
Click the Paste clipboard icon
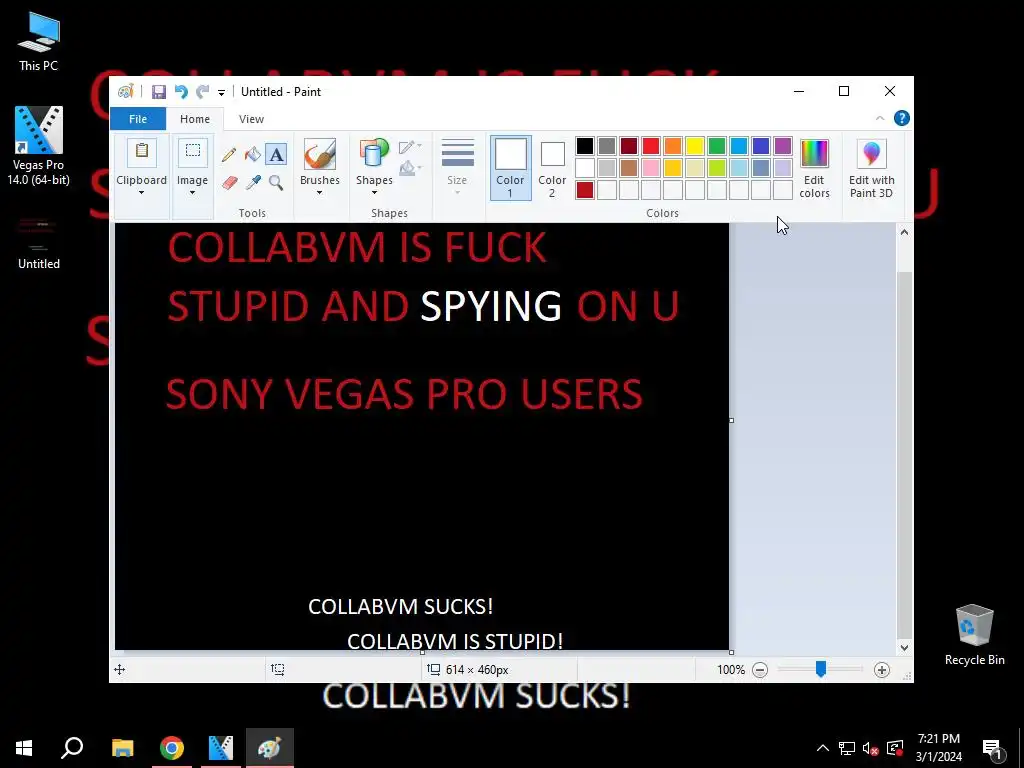point(142,152)
